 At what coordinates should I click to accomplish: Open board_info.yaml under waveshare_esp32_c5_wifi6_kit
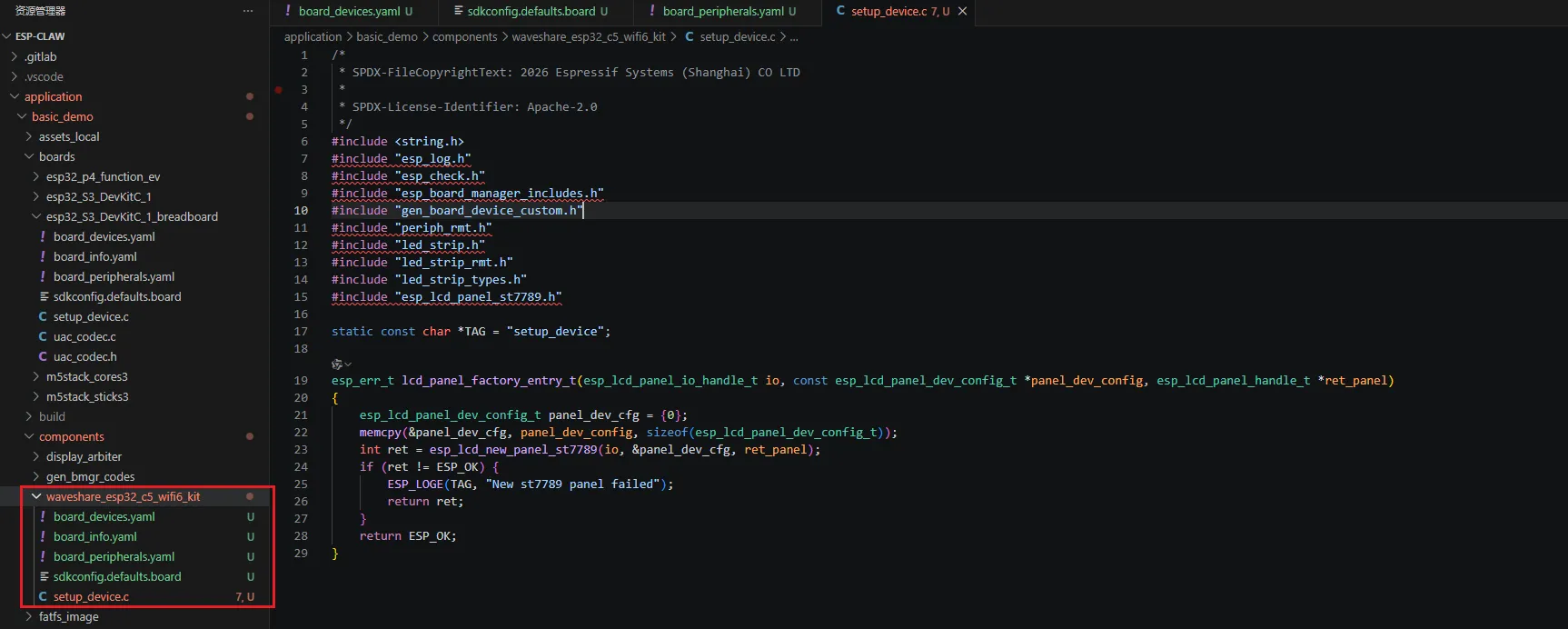pyautogui.click(x=94, y=537)
